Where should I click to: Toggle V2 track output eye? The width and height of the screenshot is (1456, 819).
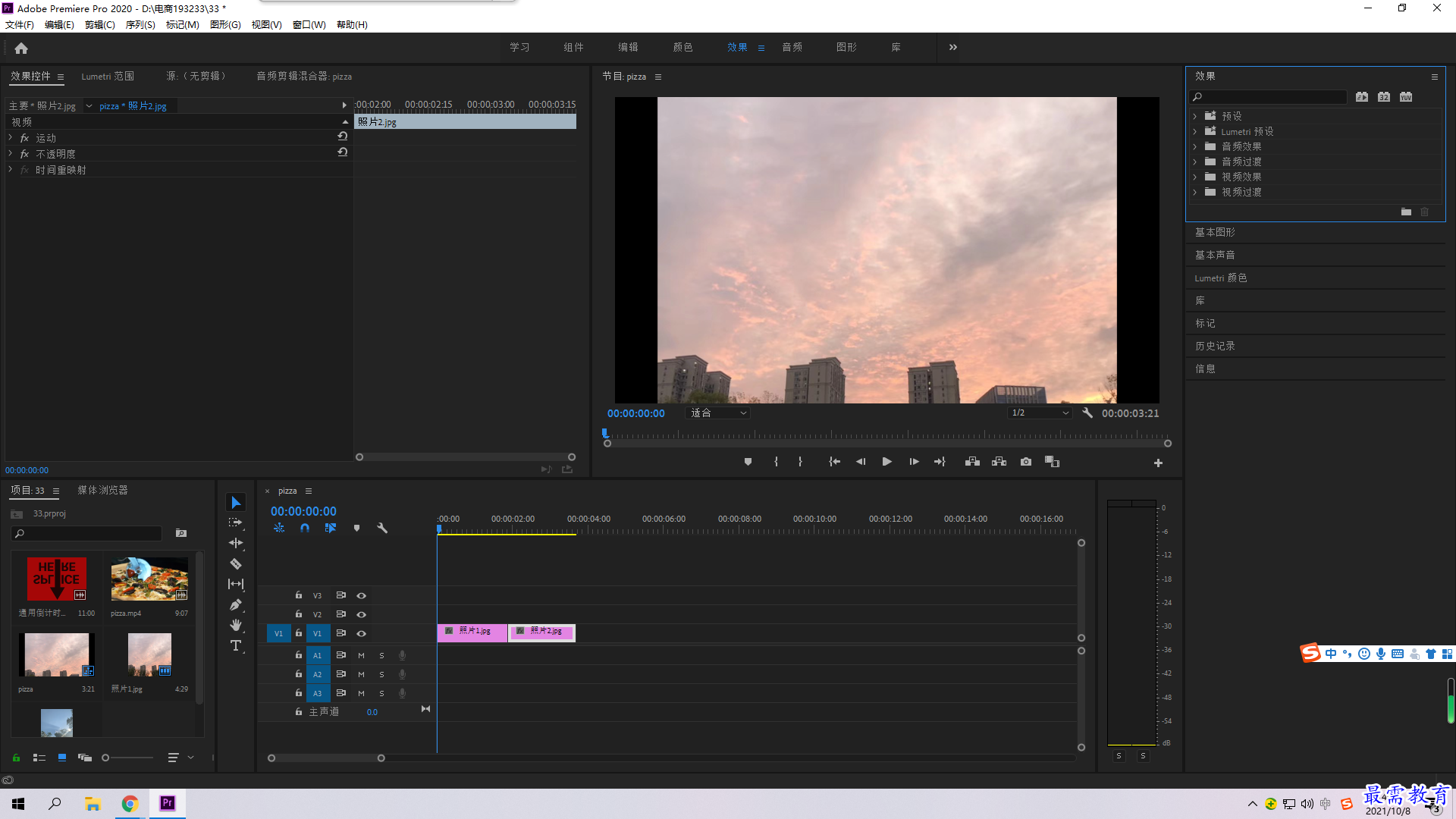[x=362, y=614]
